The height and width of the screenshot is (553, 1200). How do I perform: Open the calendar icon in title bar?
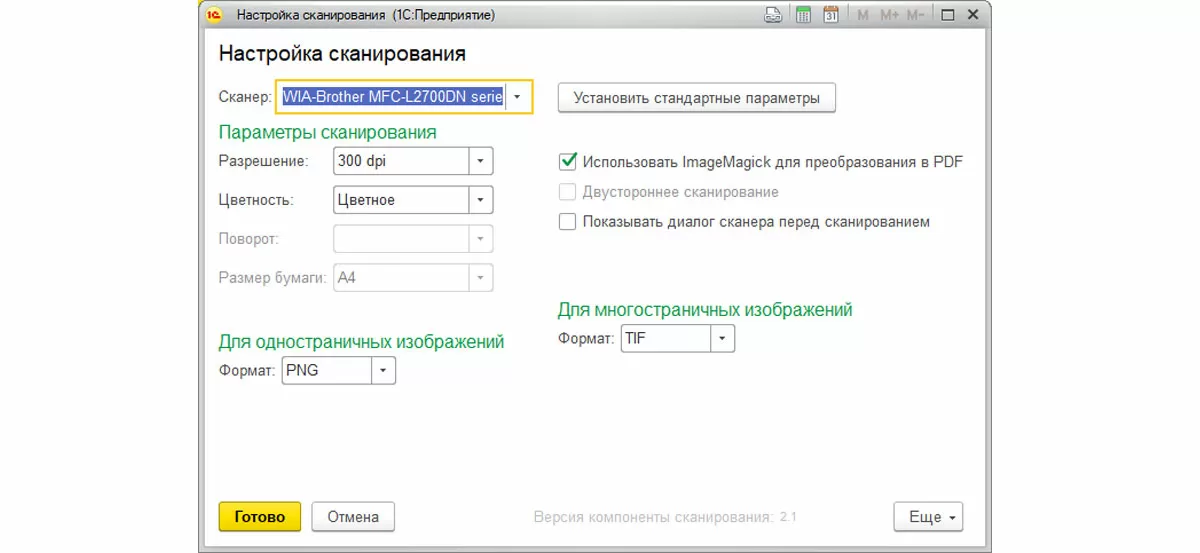point(830,15)
